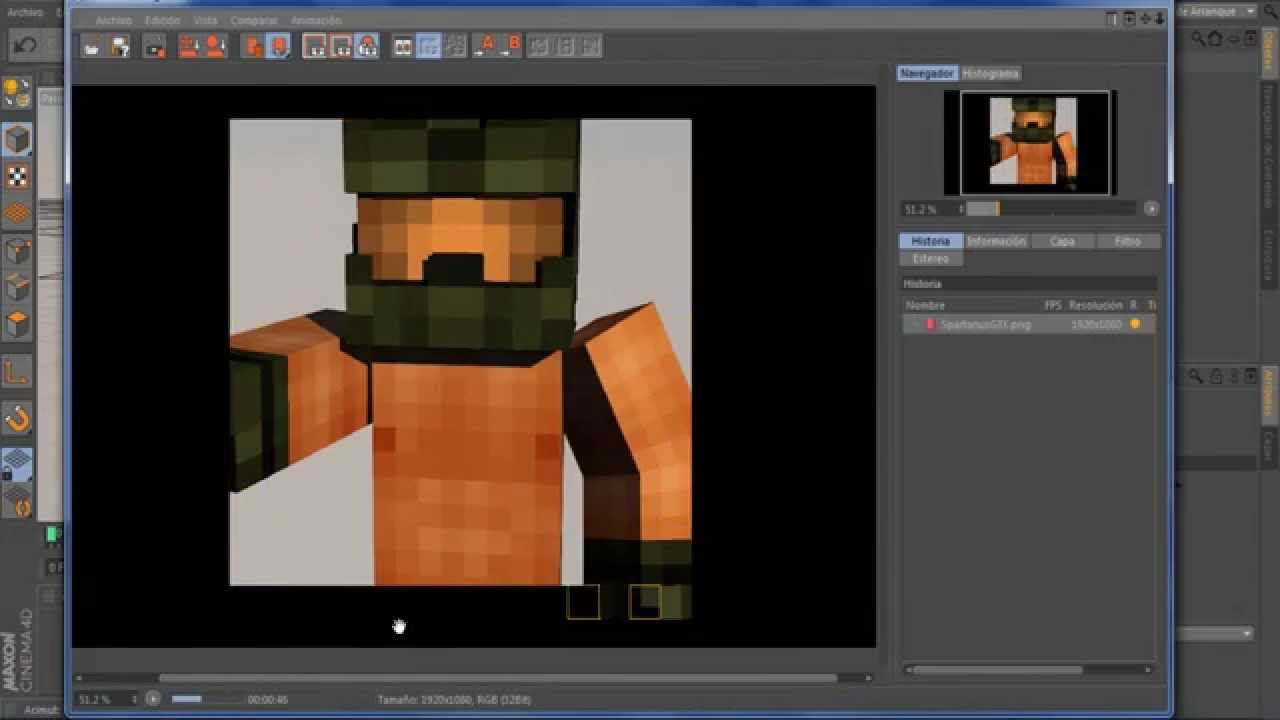Toggle the locked workplane grid icon
The width and height of the screenshot is (1280, 720).
point(17,463)
